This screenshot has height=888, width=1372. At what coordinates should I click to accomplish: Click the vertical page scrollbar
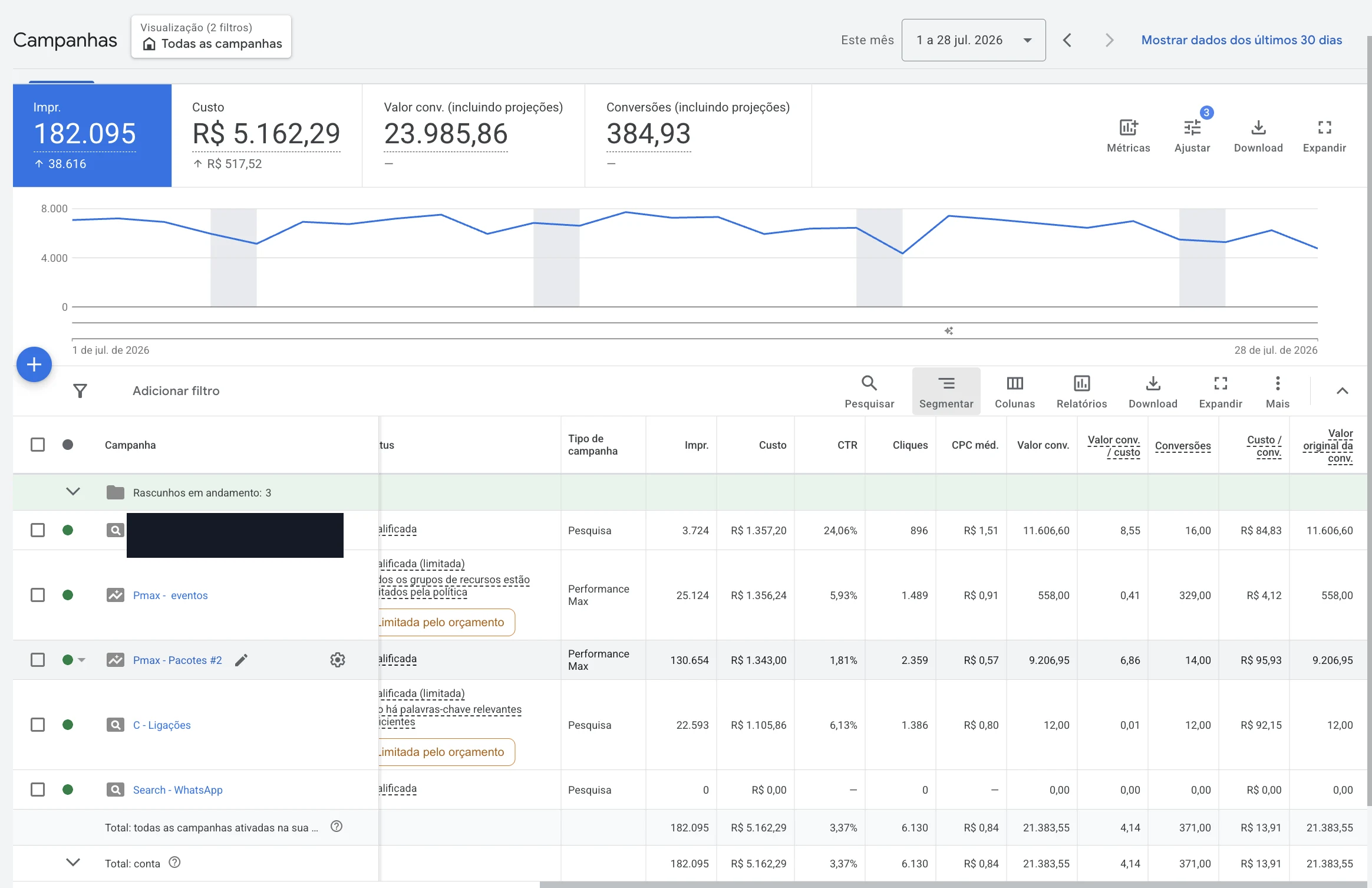pos(1369,420)
